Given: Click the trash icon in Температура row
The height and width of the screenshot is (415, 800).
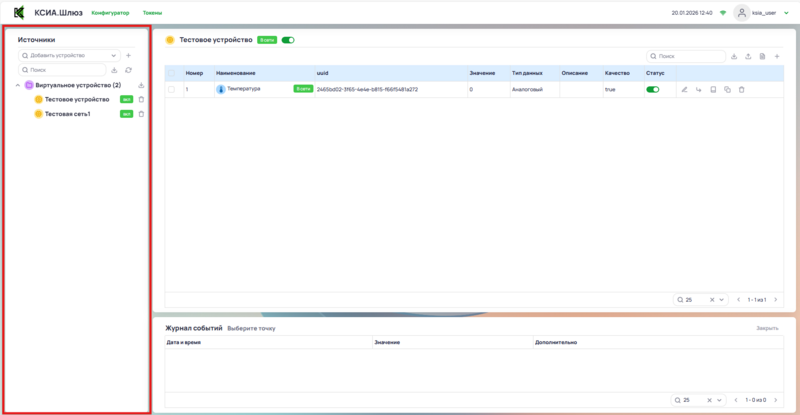Looking at the screenshot, I should pyautogui.click(x=741, y=90).
